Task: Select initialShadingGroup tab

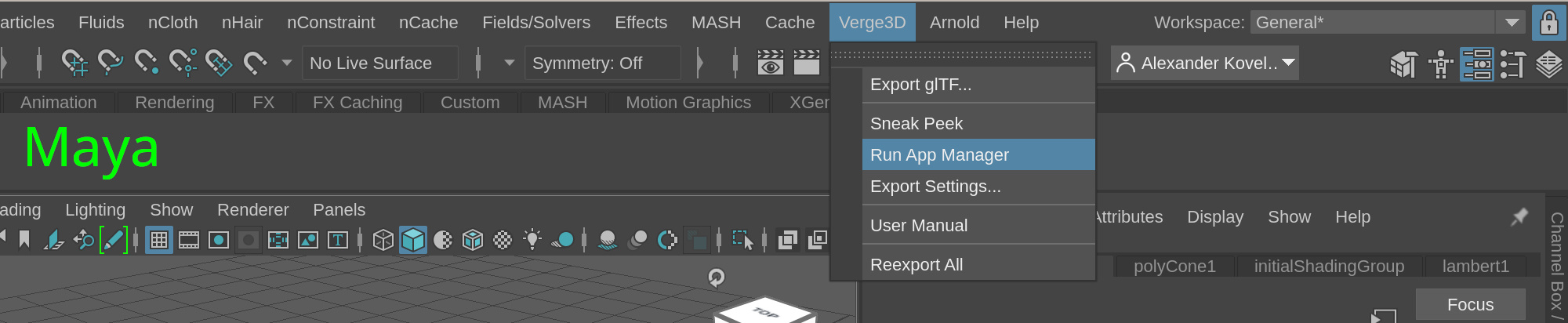Action: coord(1329,267)
